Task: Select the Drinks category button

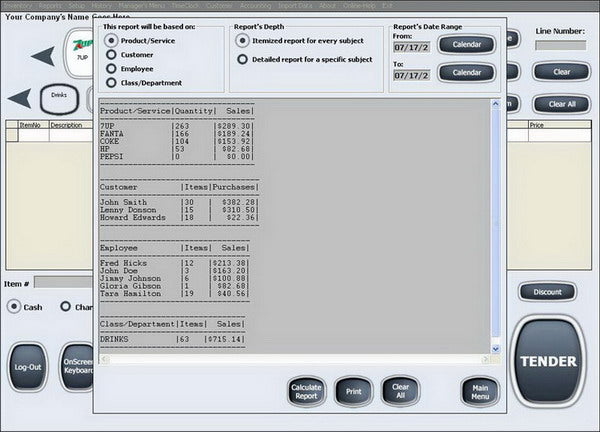Action: click(x=59, y=99)
